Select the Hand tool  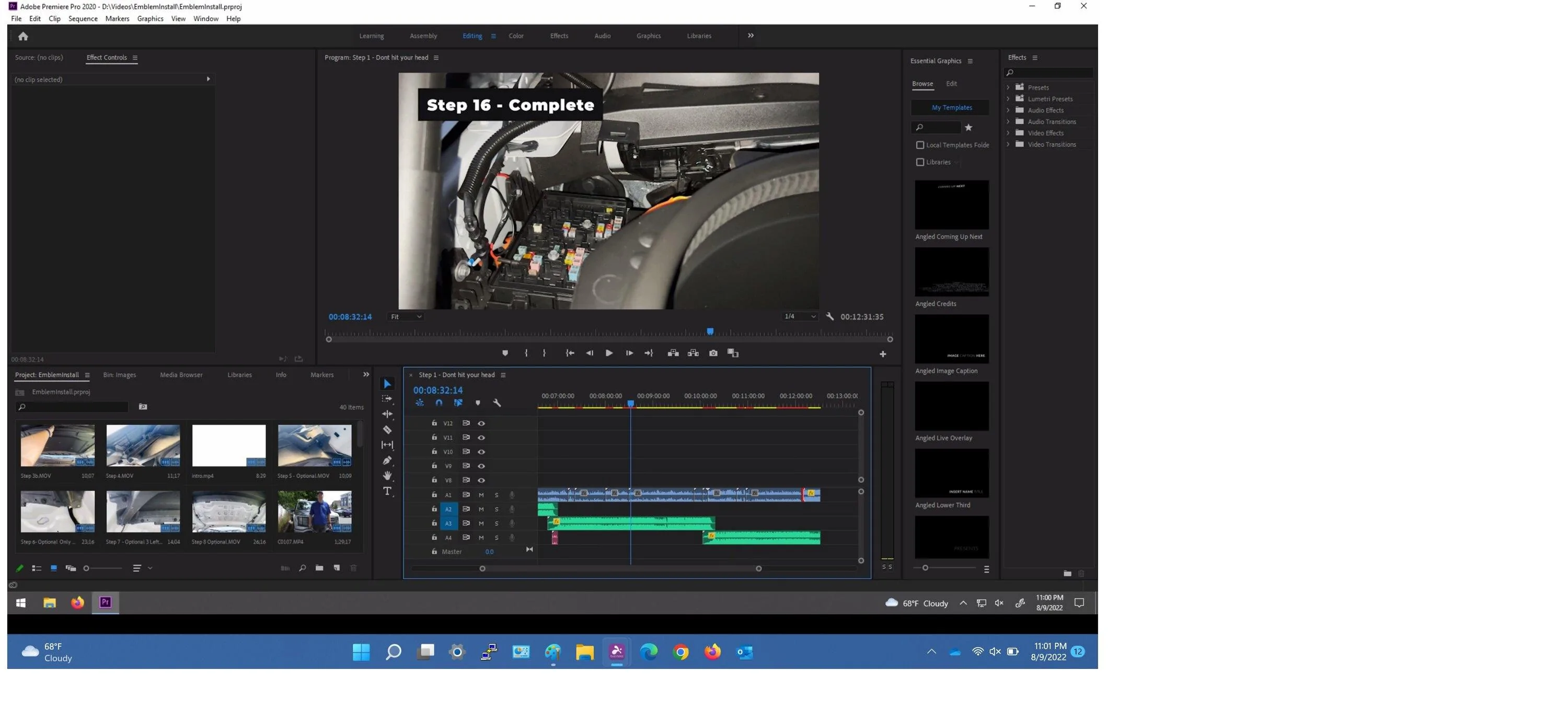tap(387, 475)
